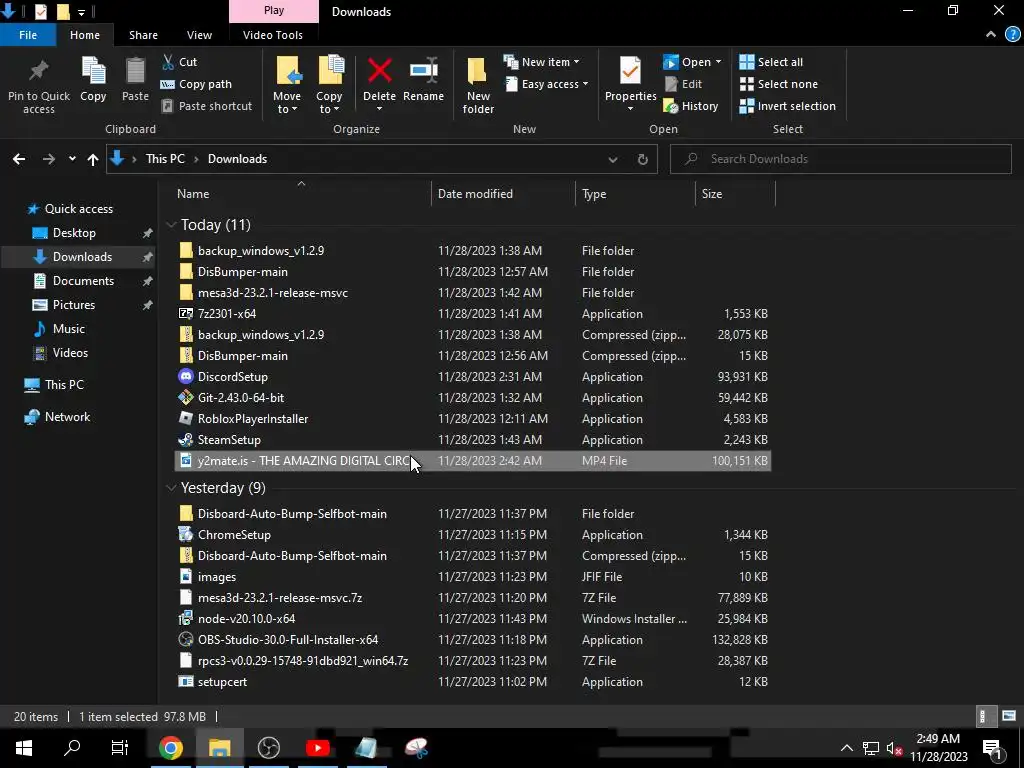Select Network in navigation pane
This screenshot has height=768, width=1024.
(67, 417)
